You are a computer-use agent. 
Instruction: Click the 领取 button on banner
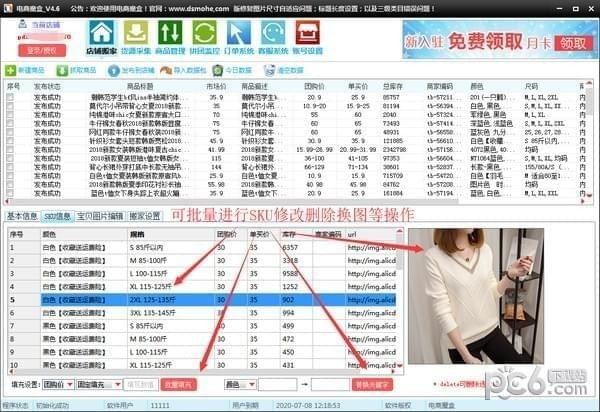[x=574, y=44]
